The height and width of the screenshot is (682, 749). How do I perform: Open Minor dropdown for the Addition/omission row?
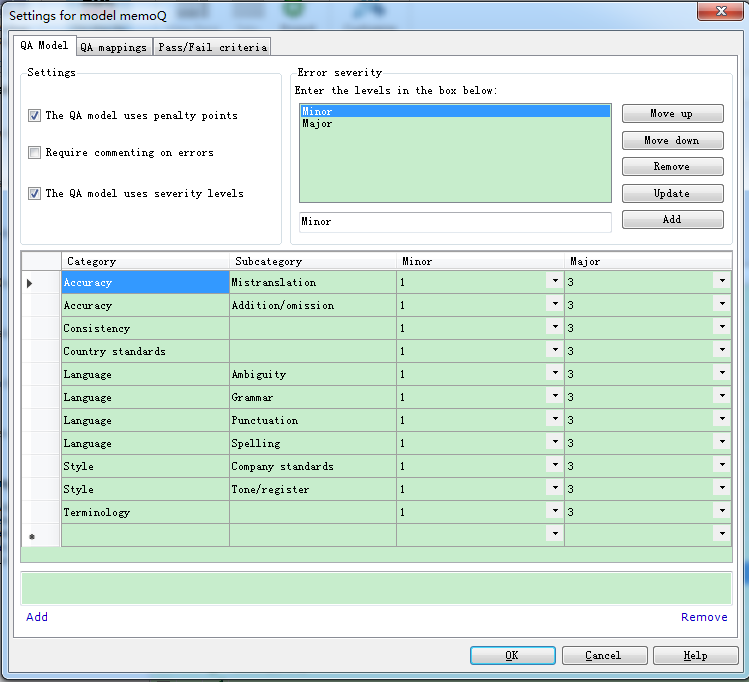pos(555,304)
